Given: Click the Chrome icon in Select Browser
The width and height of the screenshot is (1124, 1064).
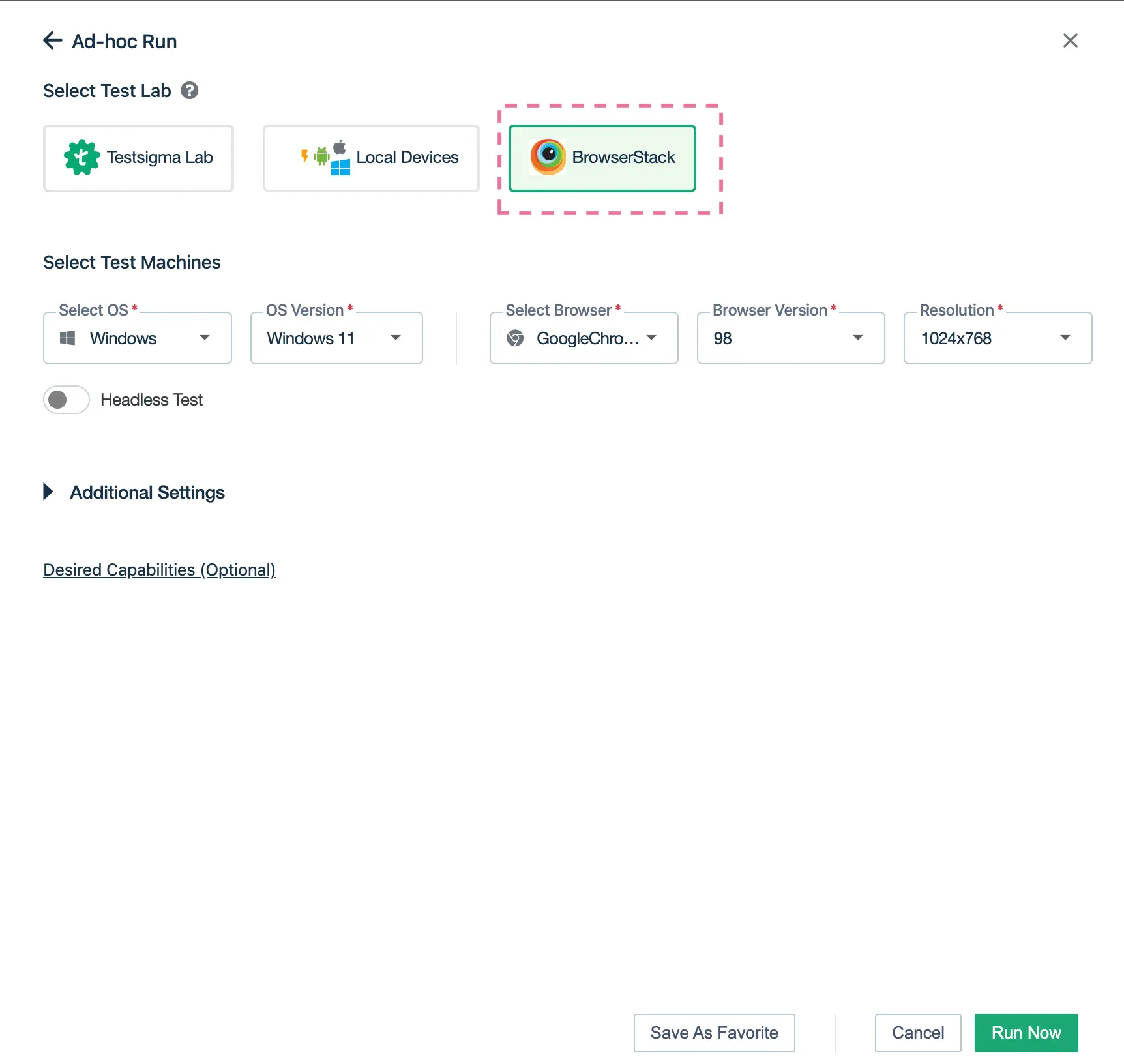Looking at the screenshot, I should click(516, 338).
